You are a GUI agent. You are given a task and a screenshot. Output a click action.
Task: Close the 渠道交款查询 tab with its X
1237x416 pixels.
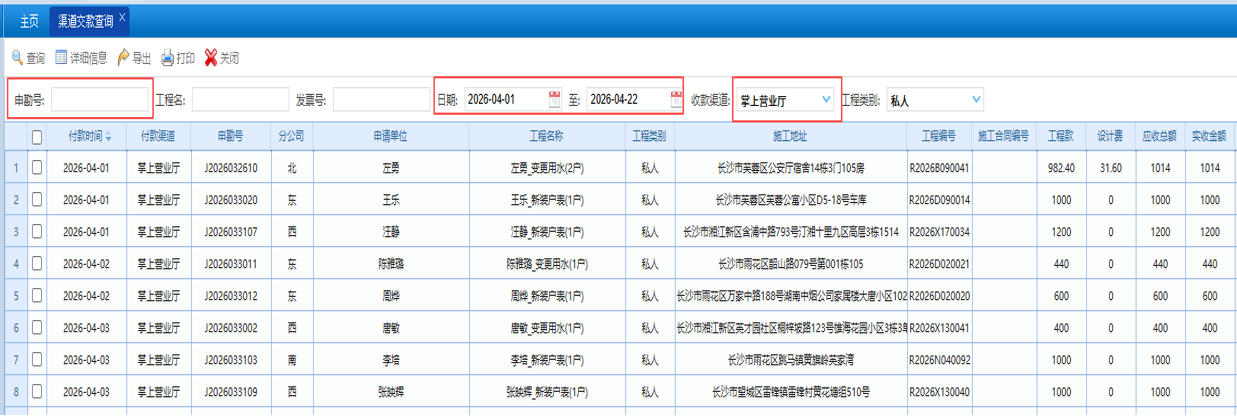(x=122, y=18)
